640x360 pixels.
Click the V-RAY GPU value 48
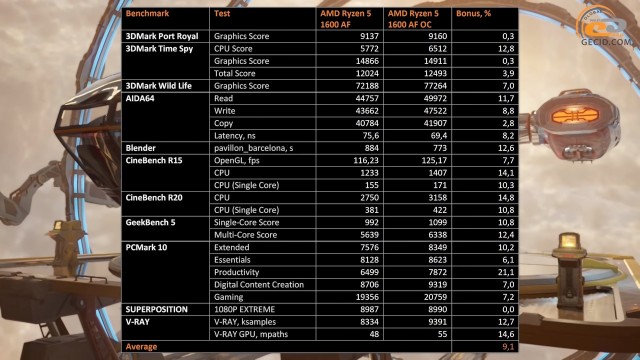pos(374,334)
